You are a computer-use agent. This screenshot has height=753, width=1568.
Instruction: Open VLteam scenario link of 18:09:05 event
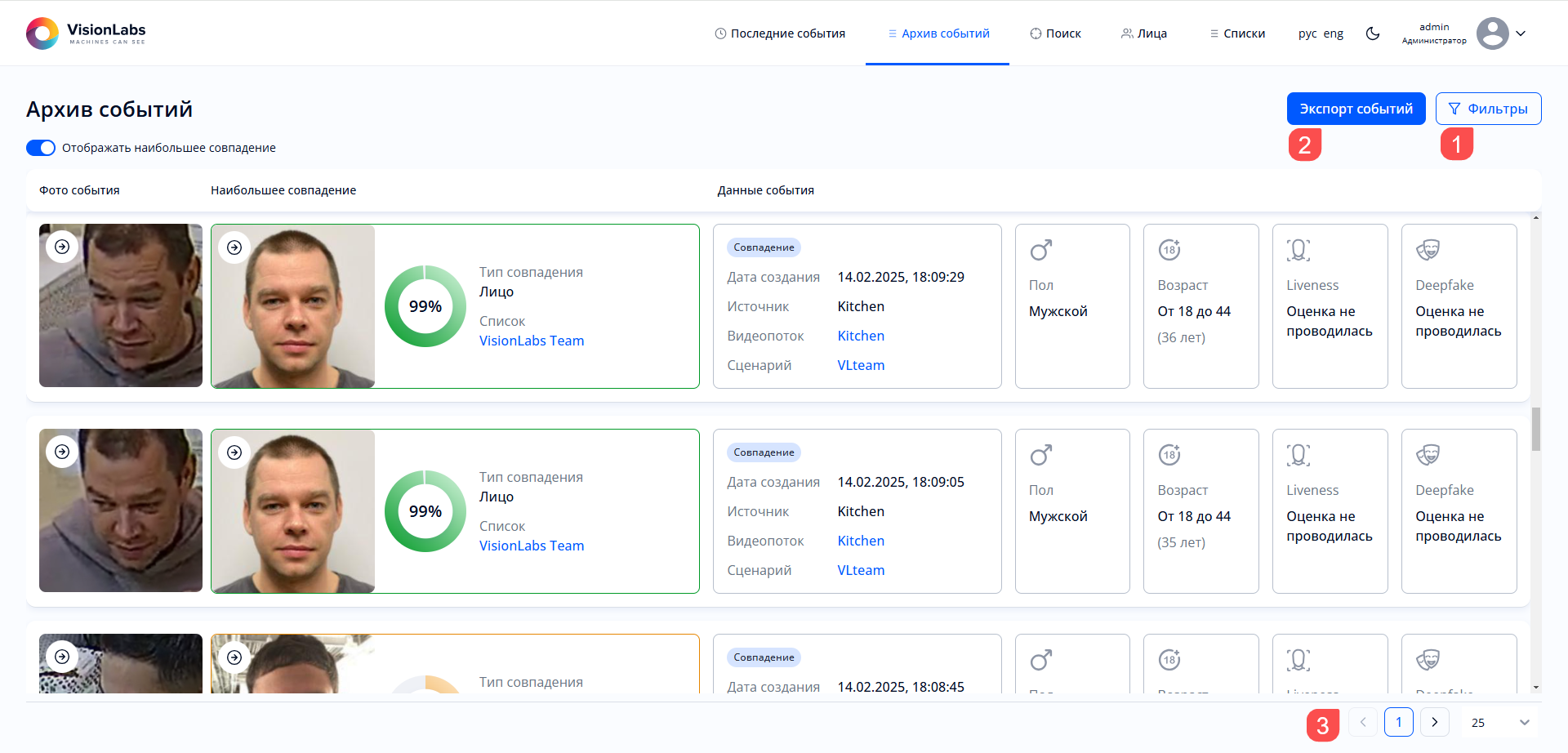point(861,570)
